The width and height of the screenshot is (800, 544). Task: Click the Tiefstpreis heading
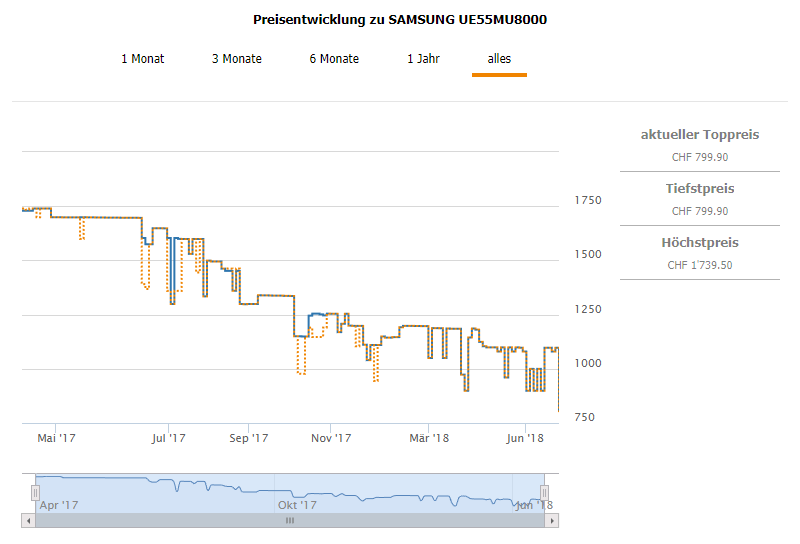[699, 189]
